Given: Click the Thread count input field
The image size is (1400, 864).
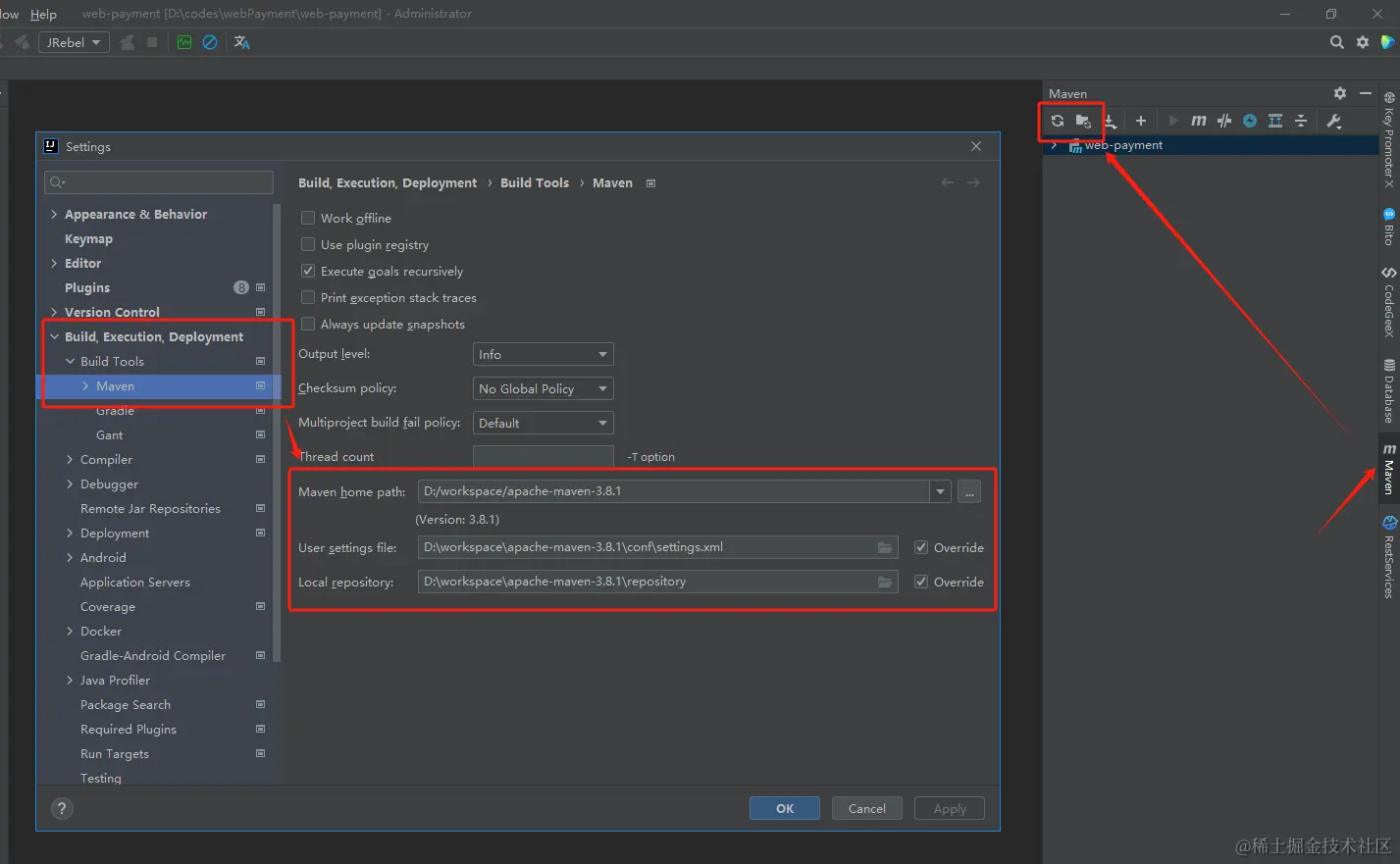Looking at the screenshot, I should 543,456.
